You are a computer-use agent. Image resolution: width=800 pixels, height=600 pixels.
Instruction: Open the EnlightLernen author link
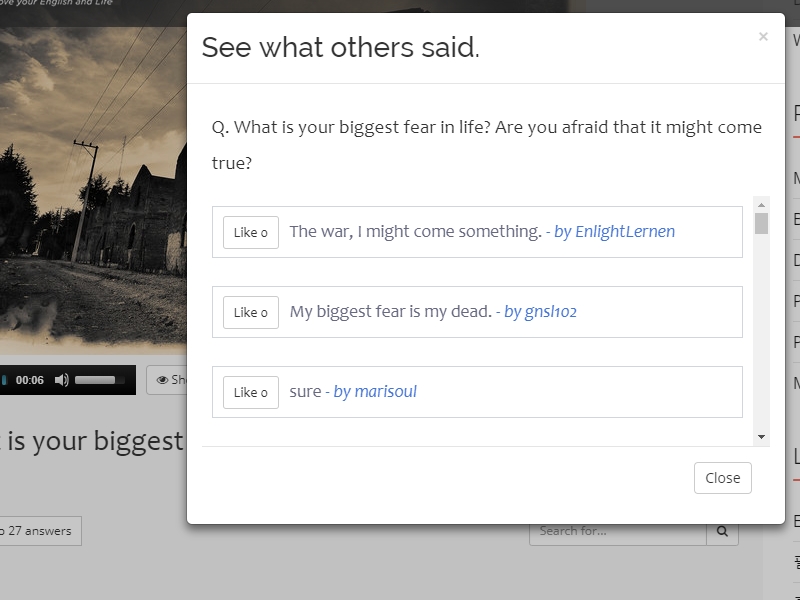click(x=614, y=232)
